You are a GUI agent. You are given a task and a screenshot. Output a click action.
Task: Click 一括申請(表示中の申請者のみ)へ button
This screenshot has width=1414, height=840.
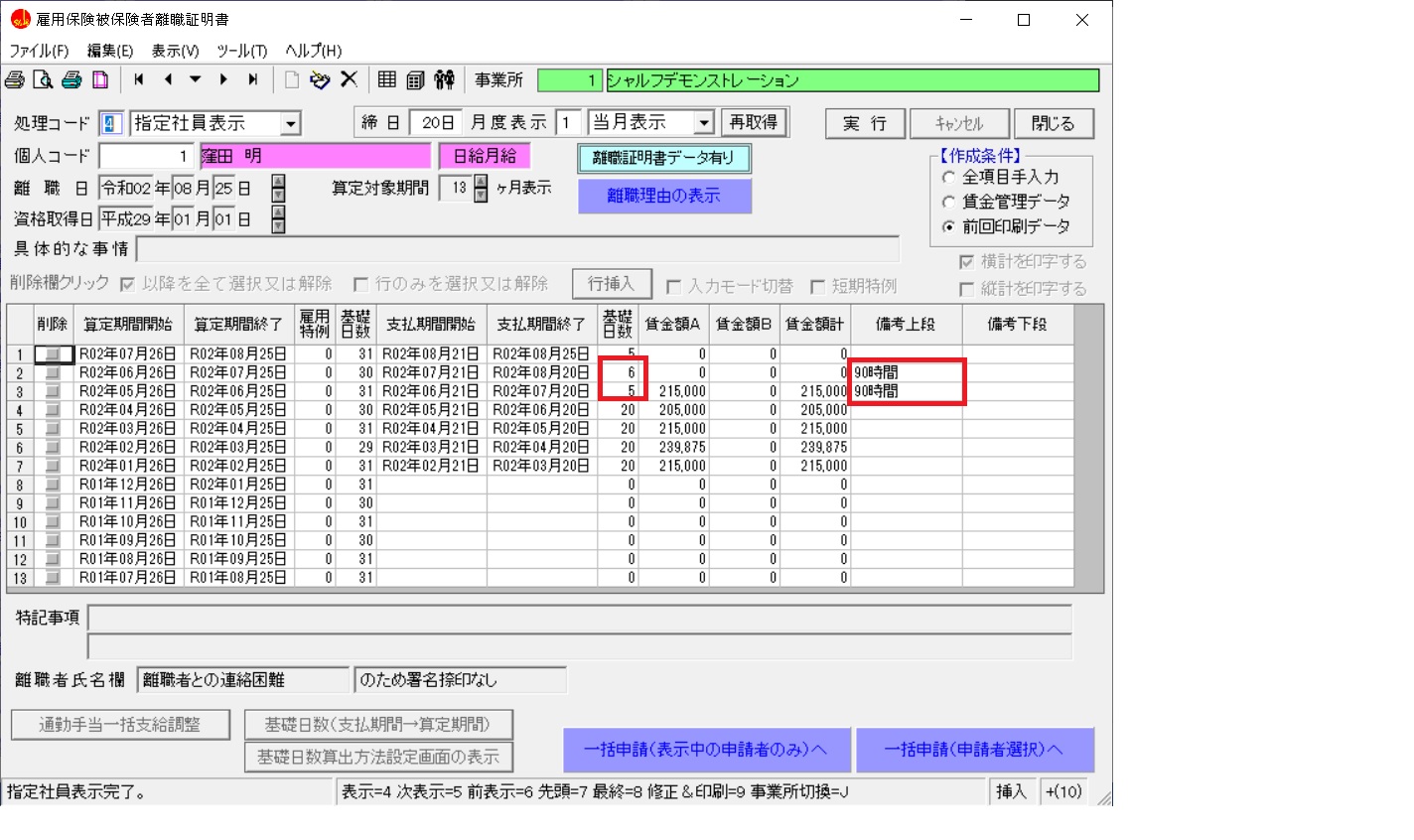click(x=706, y=750)
